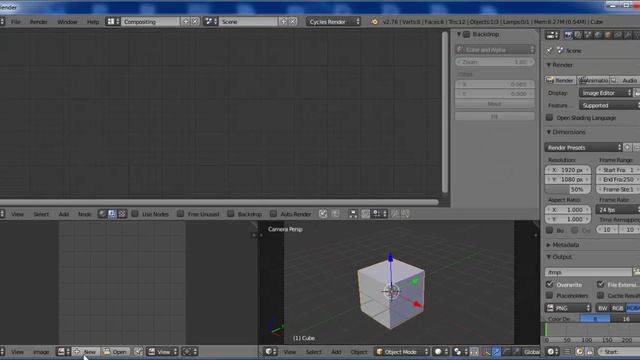Enable the scale manipulator icon
The width and height of the screenshot is (640, 360).
[x=516, y=351]
